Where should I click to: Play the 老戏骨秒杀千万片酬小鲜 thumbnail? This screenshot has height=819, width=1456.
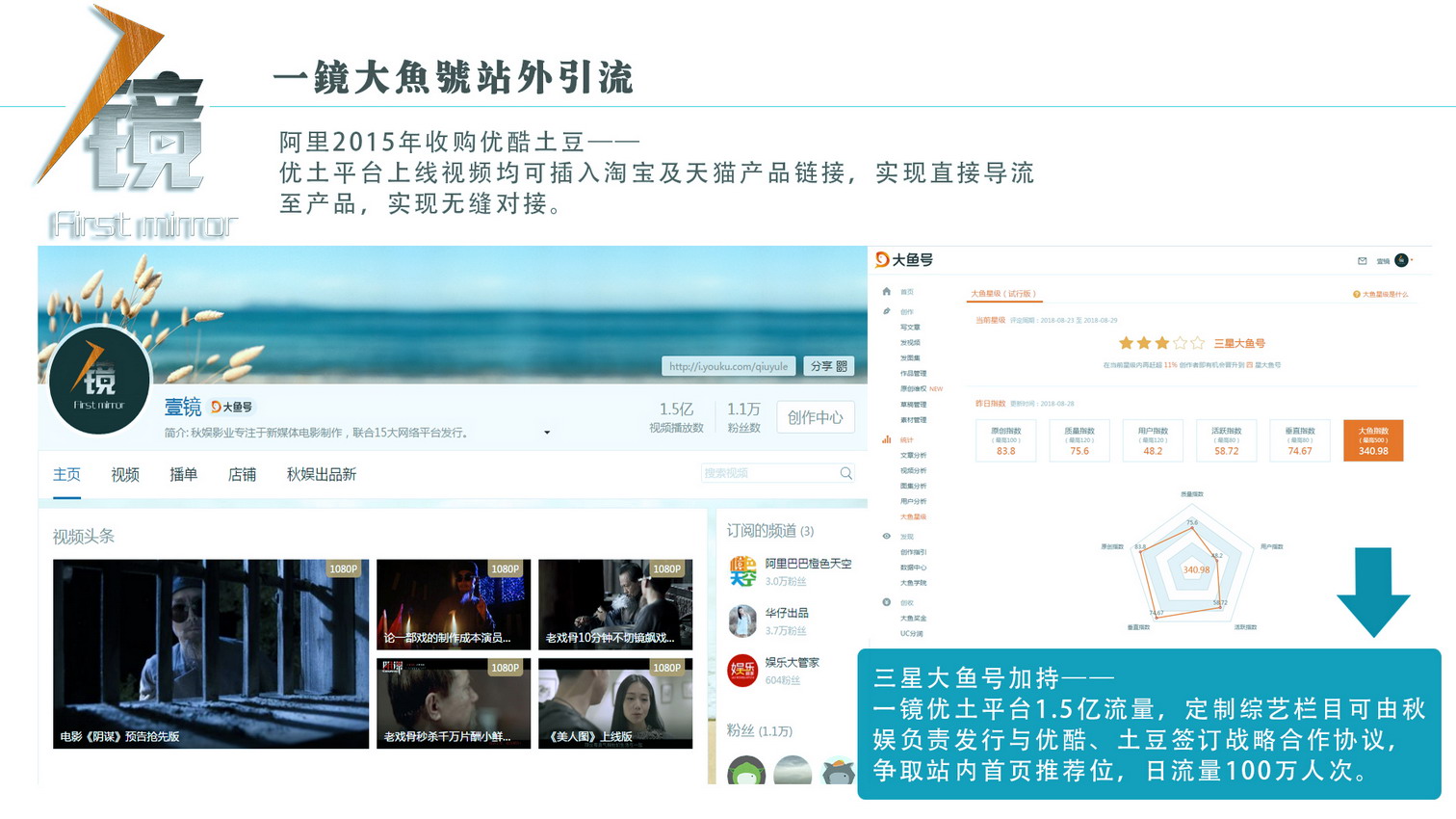click(x=454, y=703)
